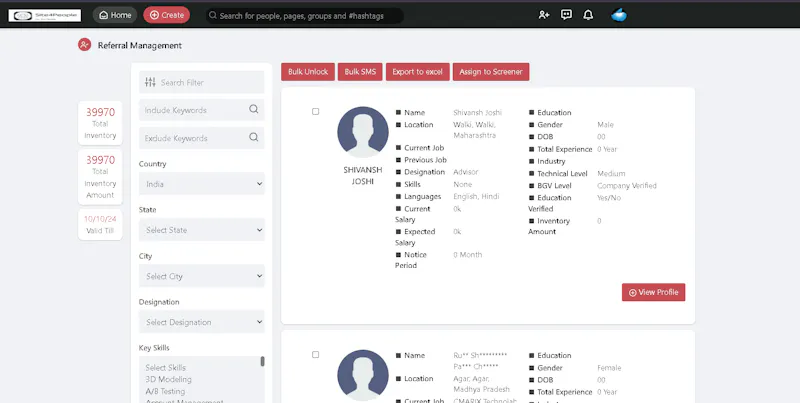Click the SHIVANSH JOSHI name under avatar
The width and height of the screenshot is (800, 403).
pos(363,175)
